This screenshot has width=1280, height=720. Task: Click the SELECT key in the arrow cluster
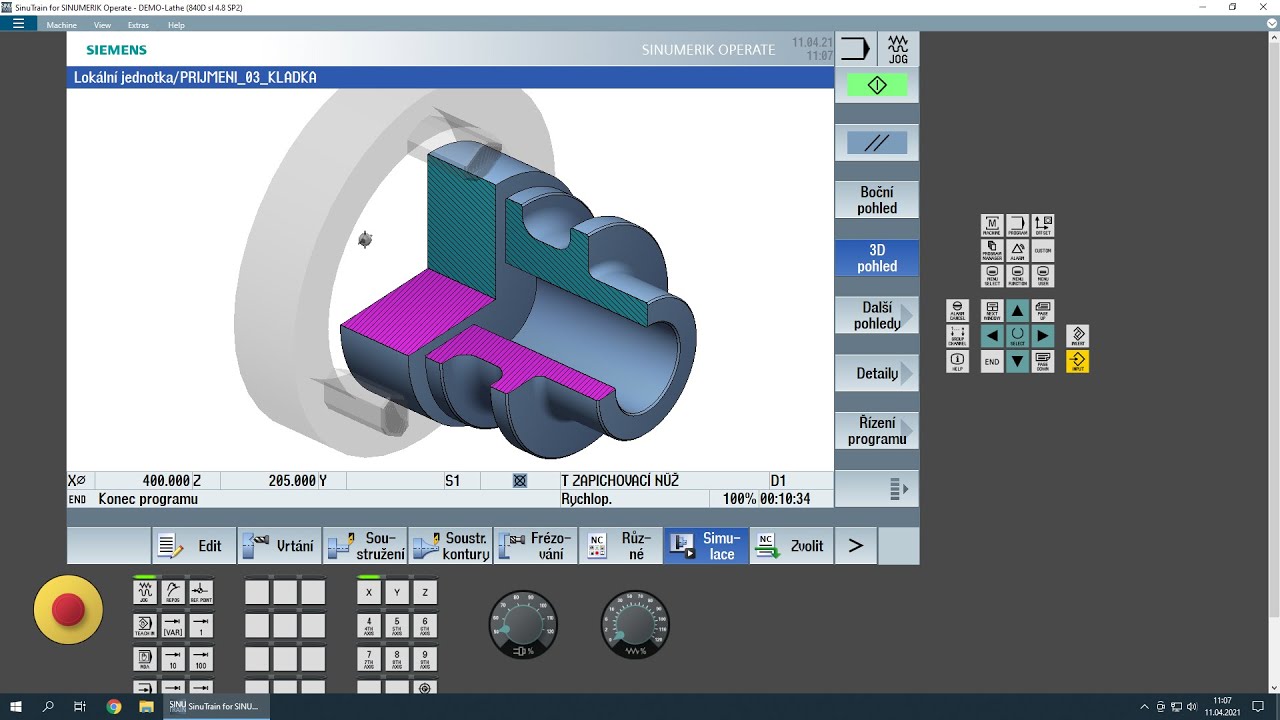(x=1017, y=335)
